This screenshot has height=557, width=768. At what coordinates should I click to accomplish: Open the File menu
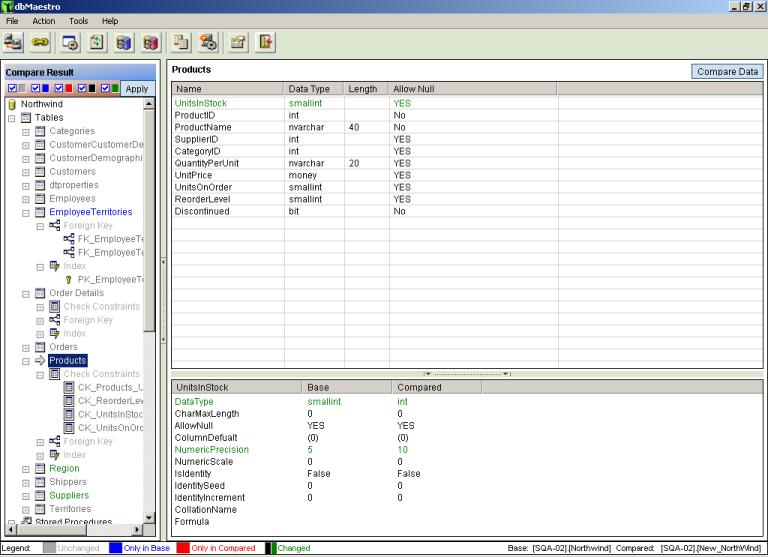pyautogui.click(x=12, y=21)
